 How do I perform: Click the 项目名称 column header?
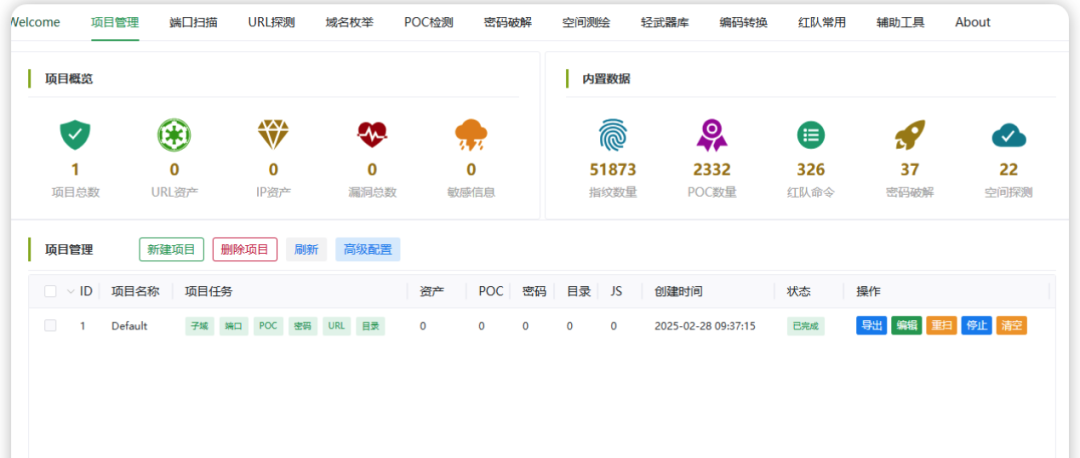pyautogui.click(x=136, y=291)
